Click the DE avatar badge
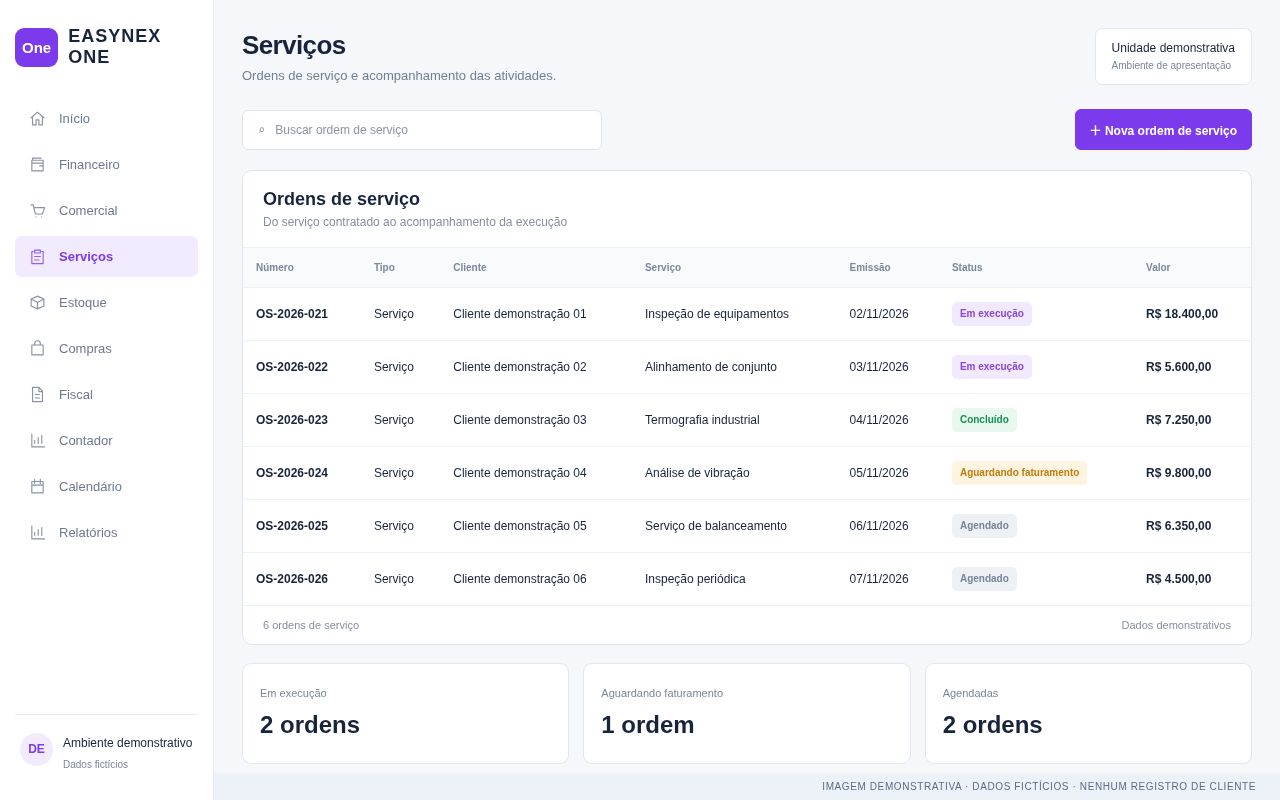The width and height of the screenshot is (1280, 800). 36,749
